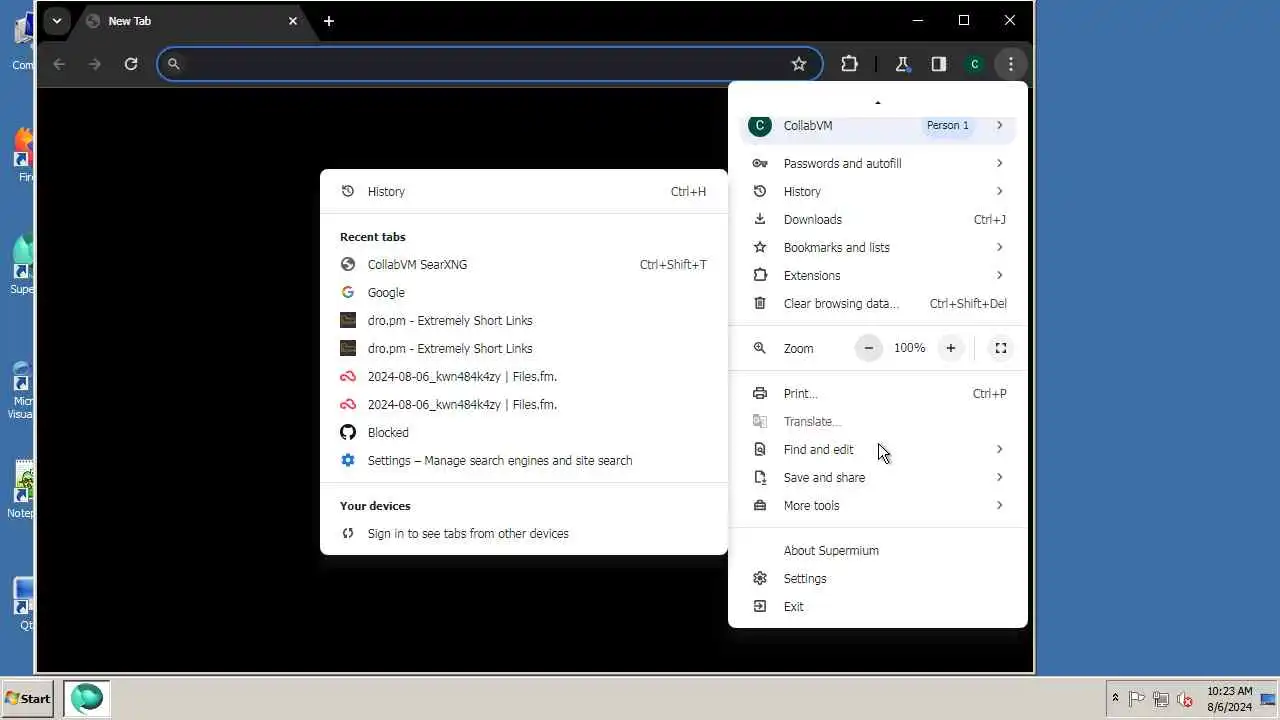The image size is (1280, 720).
Task: Expand Find and edit submenu
Action: click(878, 449)
